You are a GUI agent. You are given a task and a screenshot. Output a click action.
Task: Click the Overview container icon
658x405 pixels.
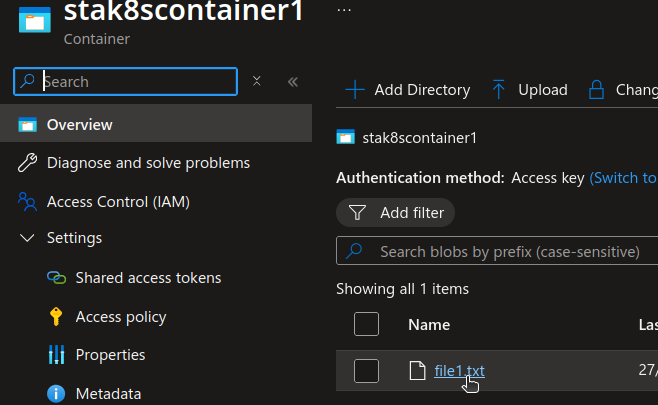[28, 125]
